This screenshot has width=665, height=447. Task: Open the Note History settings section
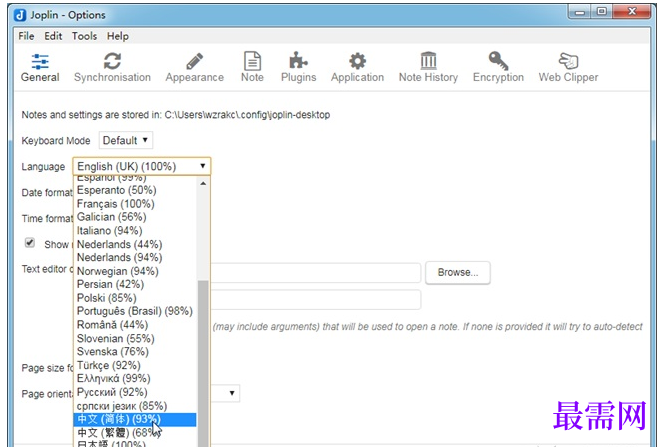(428, 67)
